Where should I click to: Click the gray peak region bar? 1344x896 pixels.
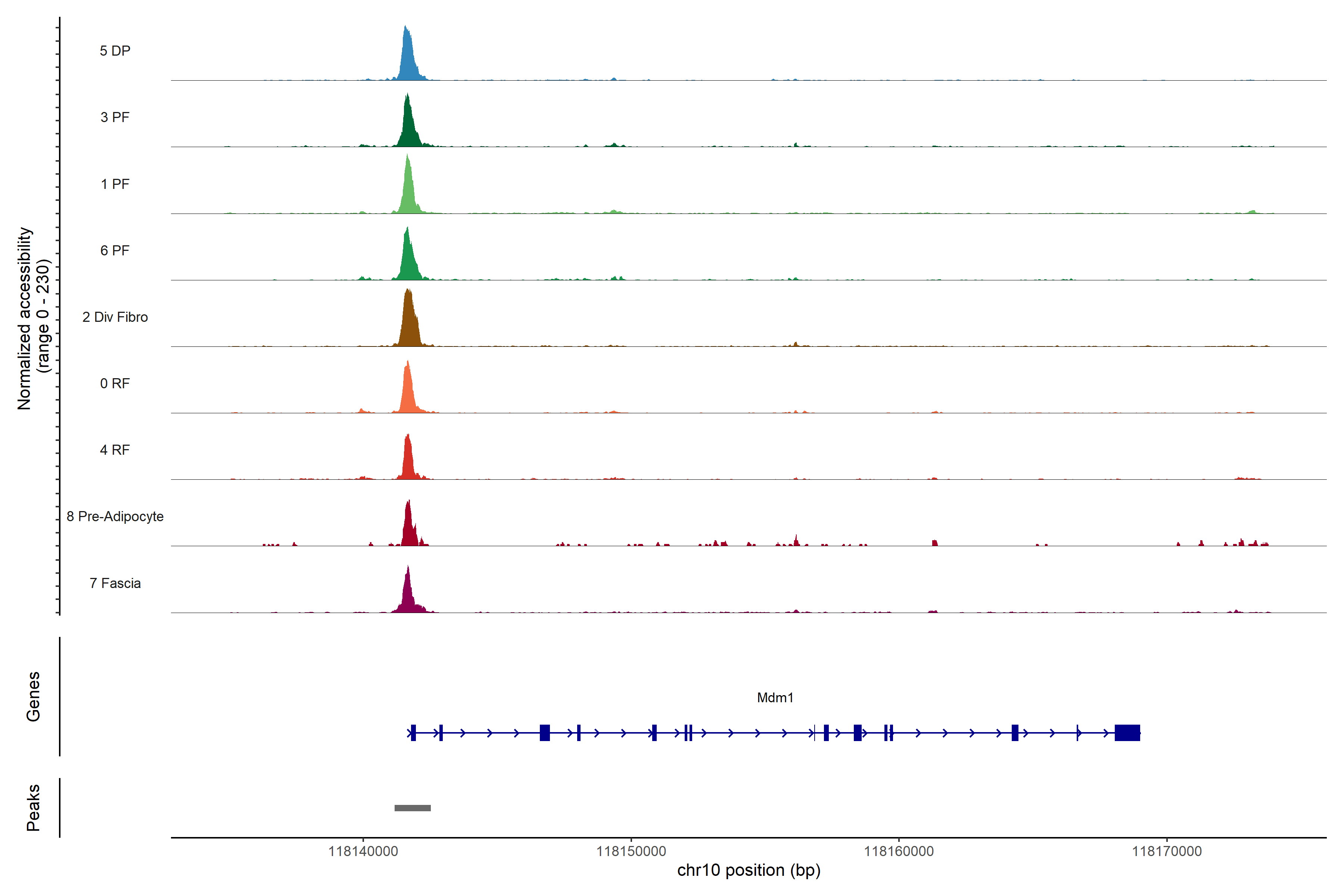pos(413,808)
